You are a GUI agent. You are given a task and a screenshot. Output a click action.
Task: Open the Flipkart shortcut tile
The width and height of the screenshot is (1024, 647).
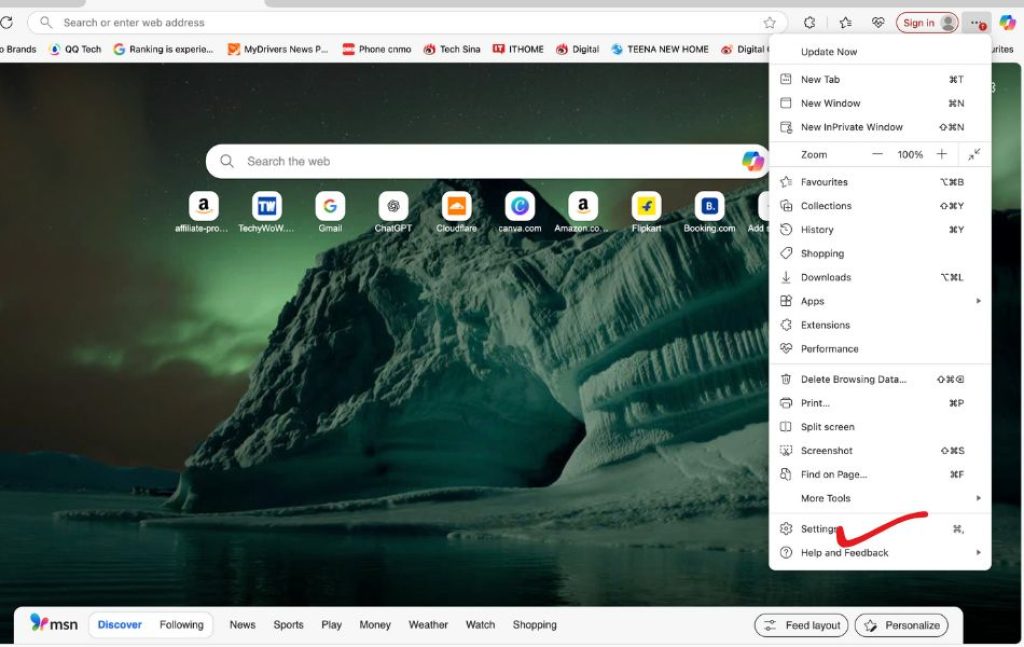[x=647, y=212]
